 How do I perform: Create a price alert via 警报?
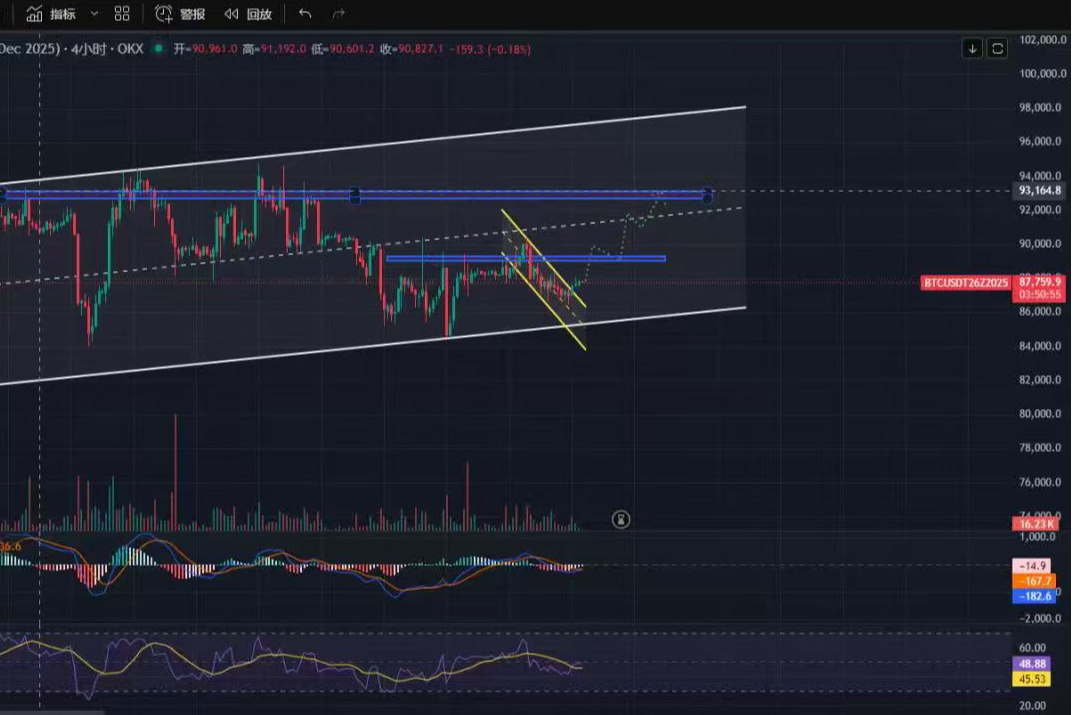click(x=181, y=14)
